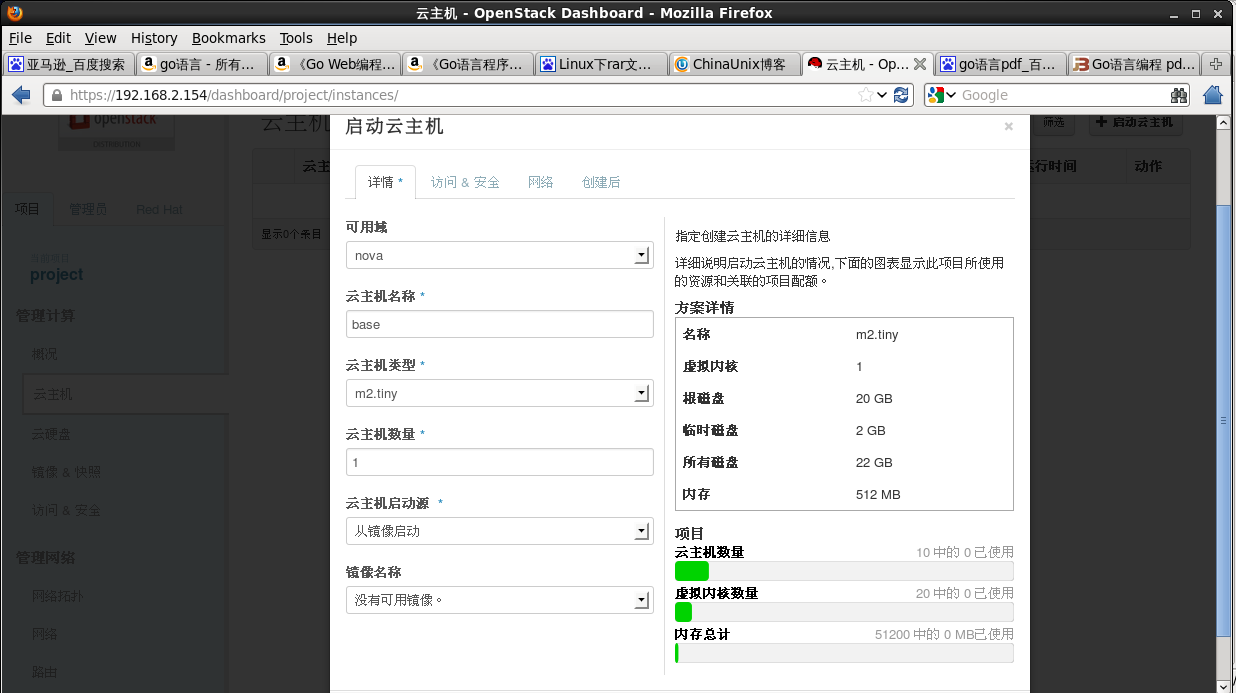Screen dimensions: 1236x693
Task: Click the back navigation arrow in Firefox
Action: tap(20, 94)
